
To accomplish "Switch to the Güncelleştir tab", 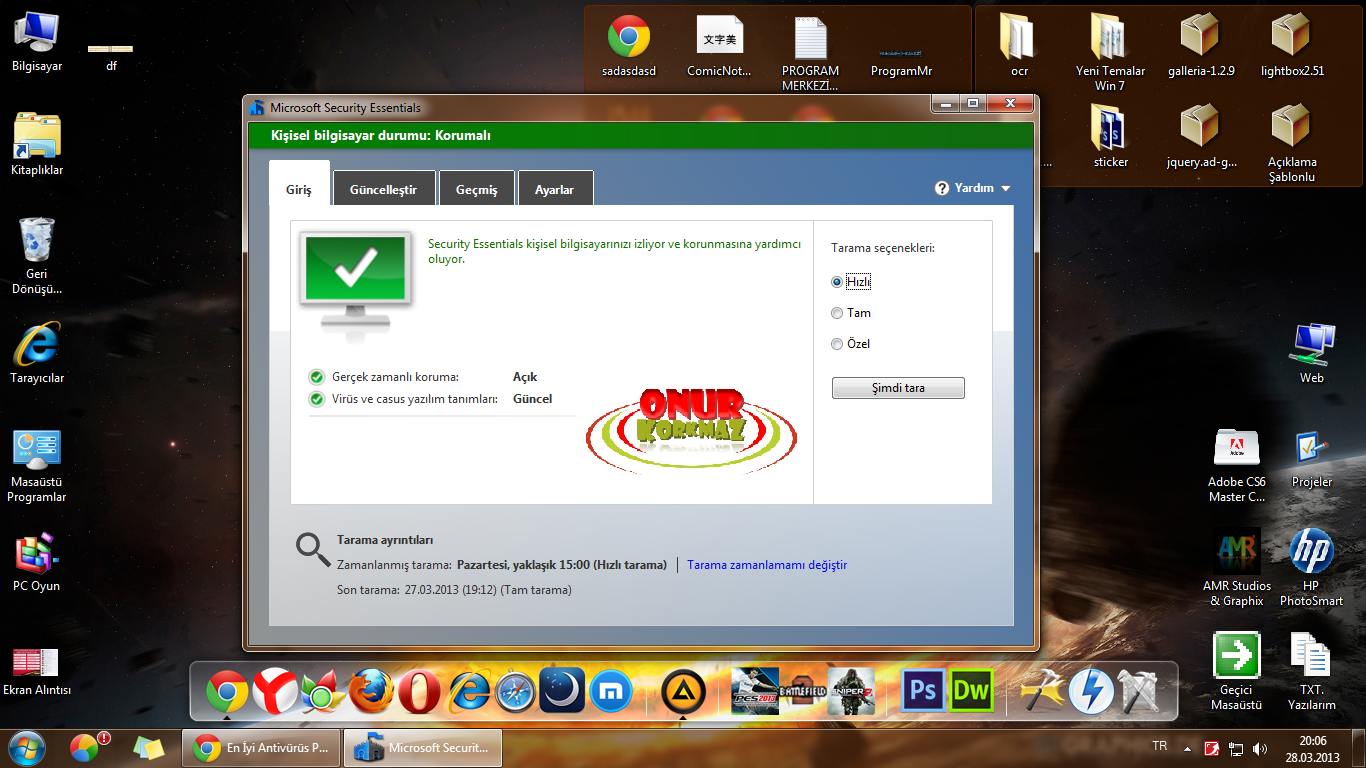I will coord(383,188).
